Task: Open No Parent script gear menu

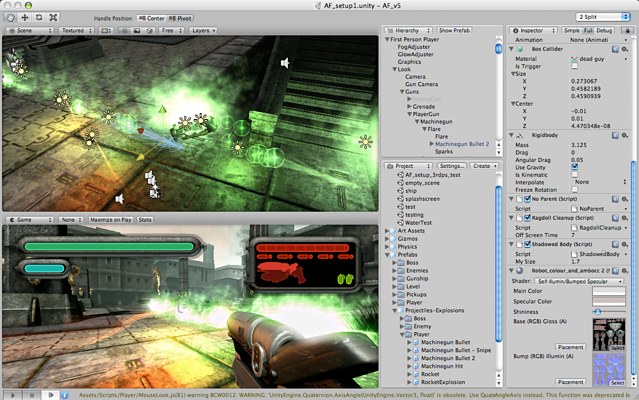Action: tap(624, 199)
